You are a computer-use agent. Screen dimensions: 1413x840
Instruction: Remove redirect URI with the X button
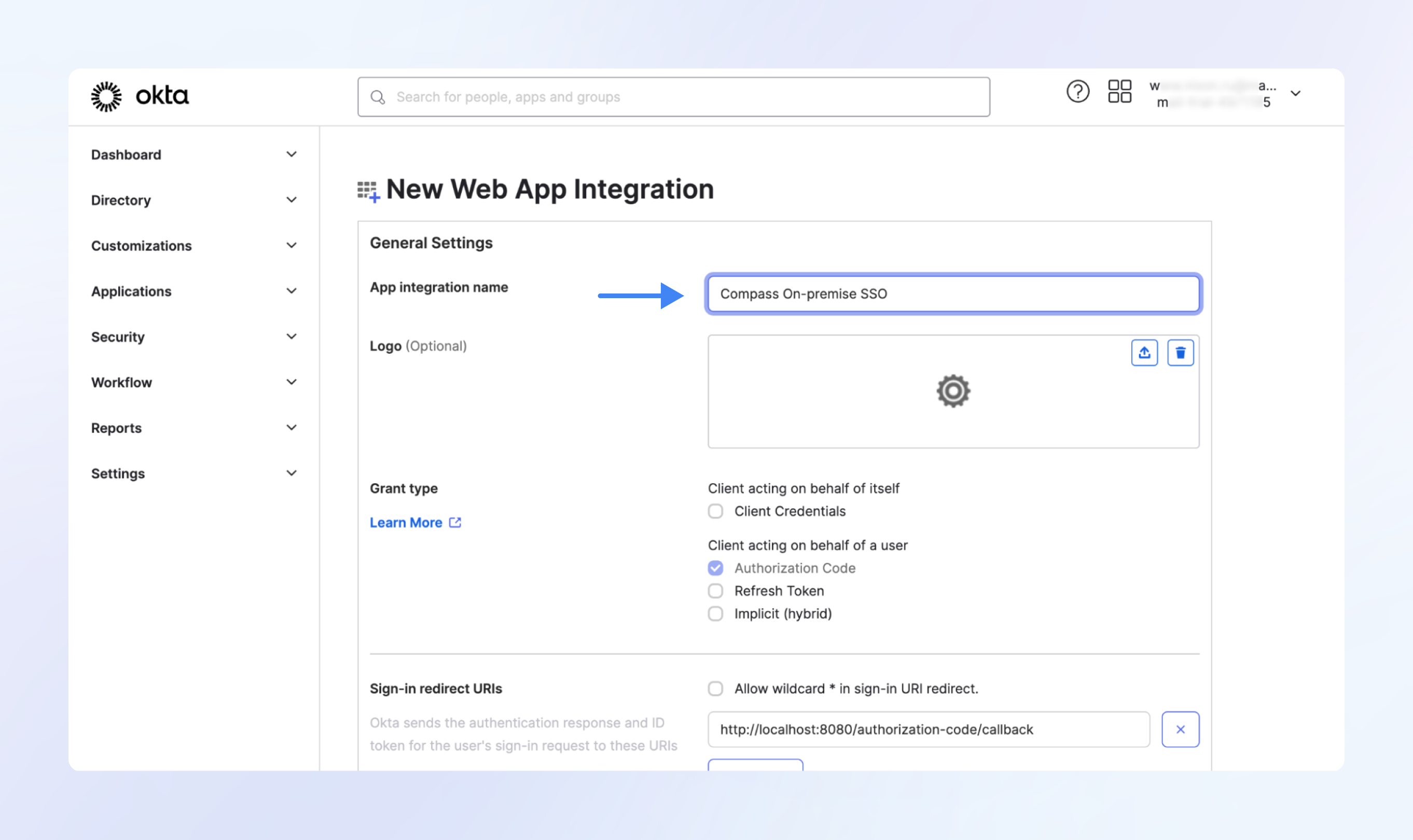pos(1180,729)
